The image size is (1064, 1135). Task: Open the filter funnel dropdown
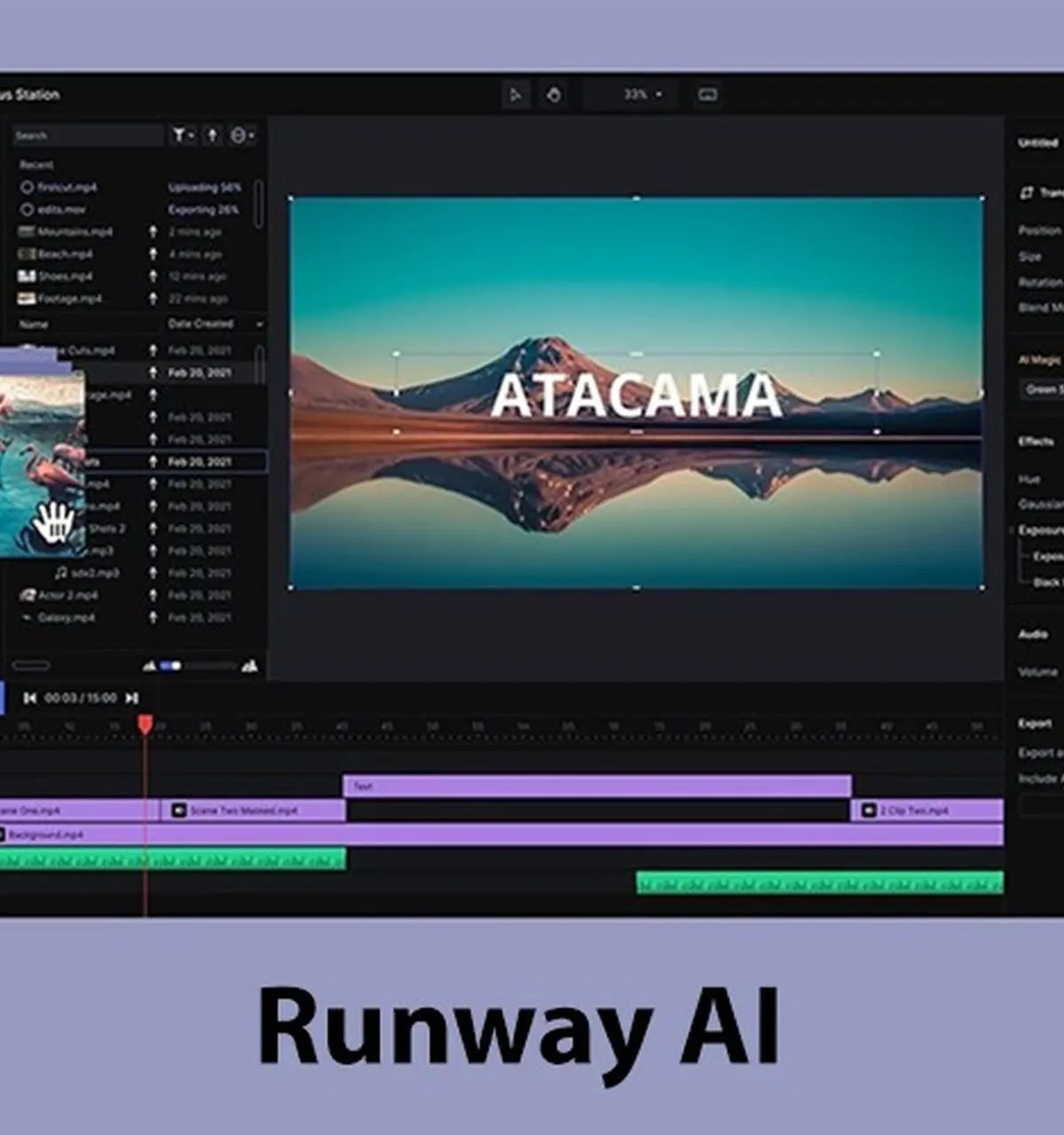coord(184,135)
